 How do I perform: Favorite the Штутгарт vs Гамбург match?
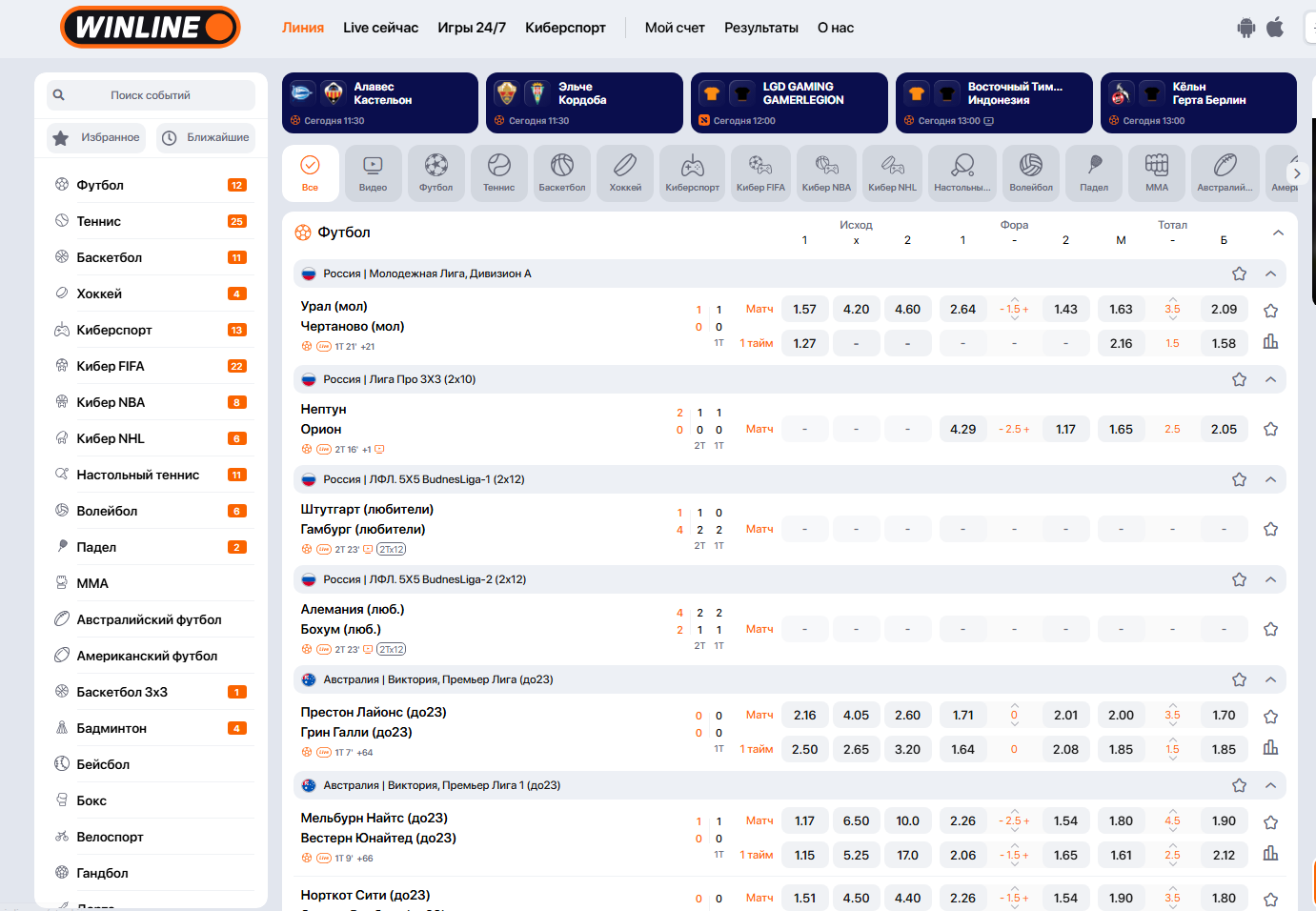point(1270,529)
